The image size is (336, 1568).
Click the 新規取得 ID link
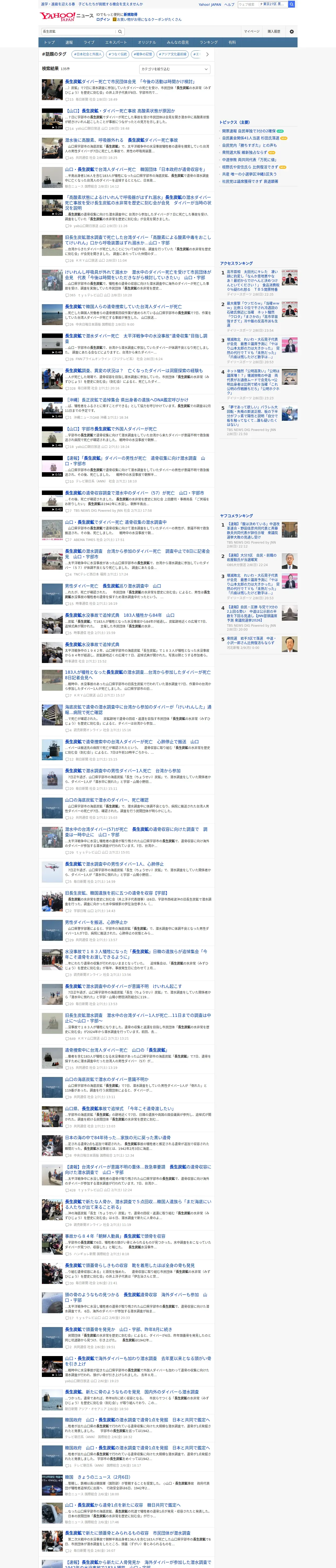click(x=131, y=15)
